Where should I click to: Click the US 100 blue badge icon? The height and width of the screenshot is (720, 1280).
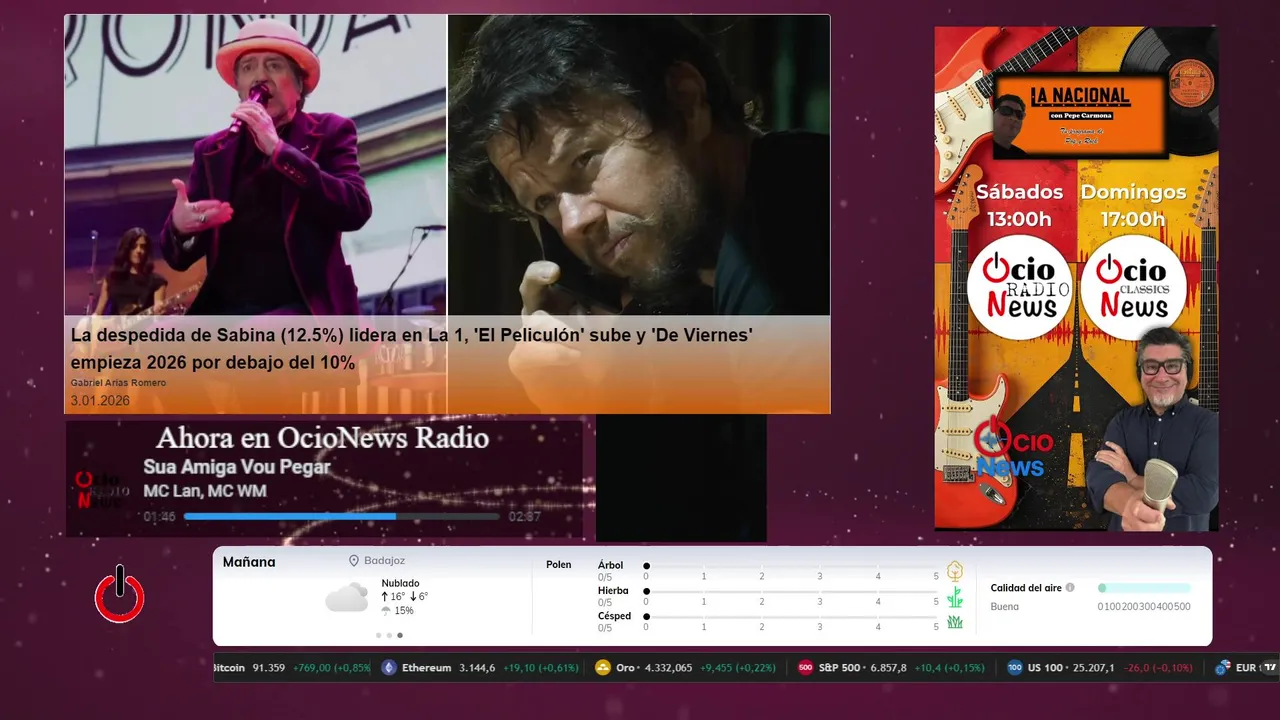1014,668
